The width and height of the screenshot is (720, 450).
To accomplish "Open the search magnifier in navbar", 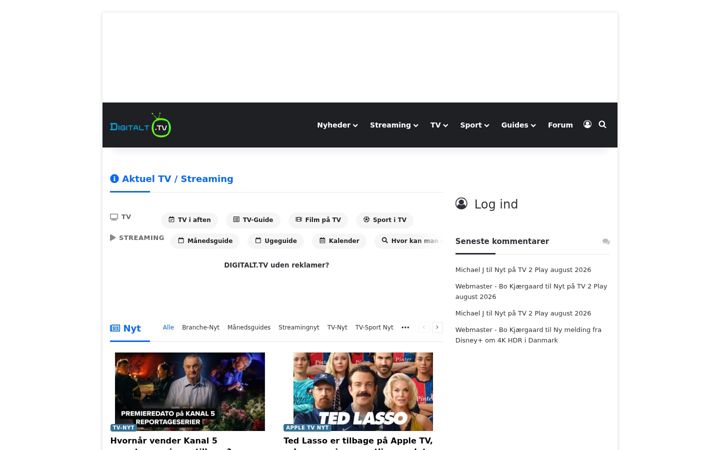I will point(602,124).
